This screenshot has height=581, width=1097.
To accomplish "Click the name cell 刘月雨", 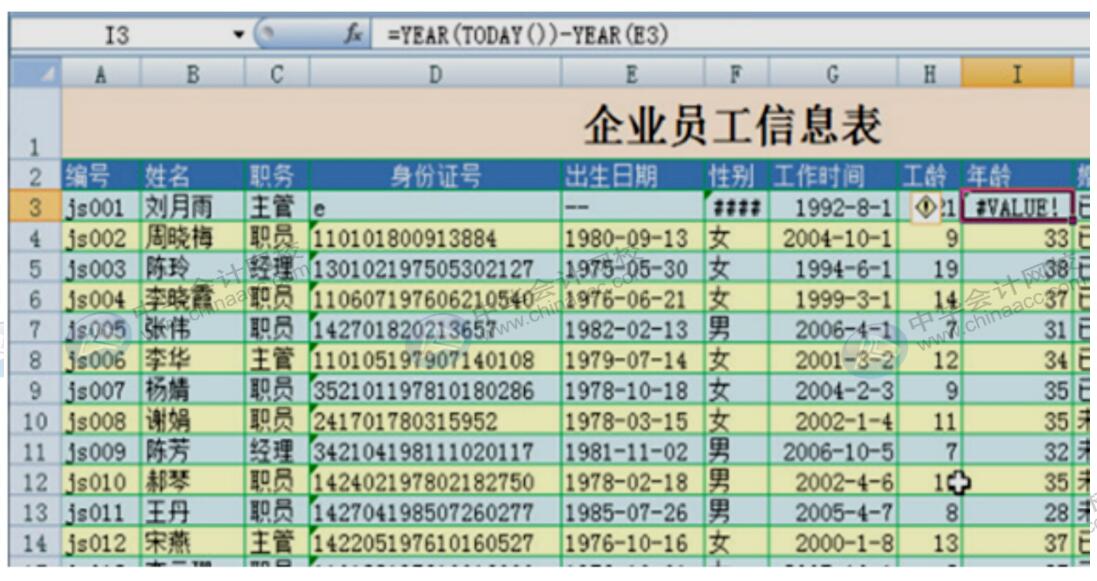I will click(x=192, y=206).
